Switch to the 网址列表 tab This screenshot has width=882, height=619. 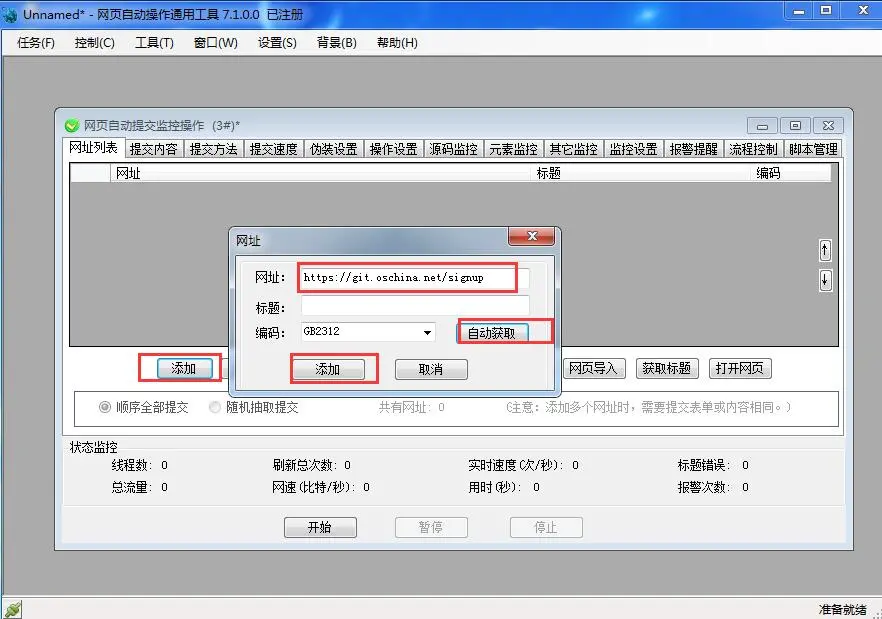click(93, 147)
